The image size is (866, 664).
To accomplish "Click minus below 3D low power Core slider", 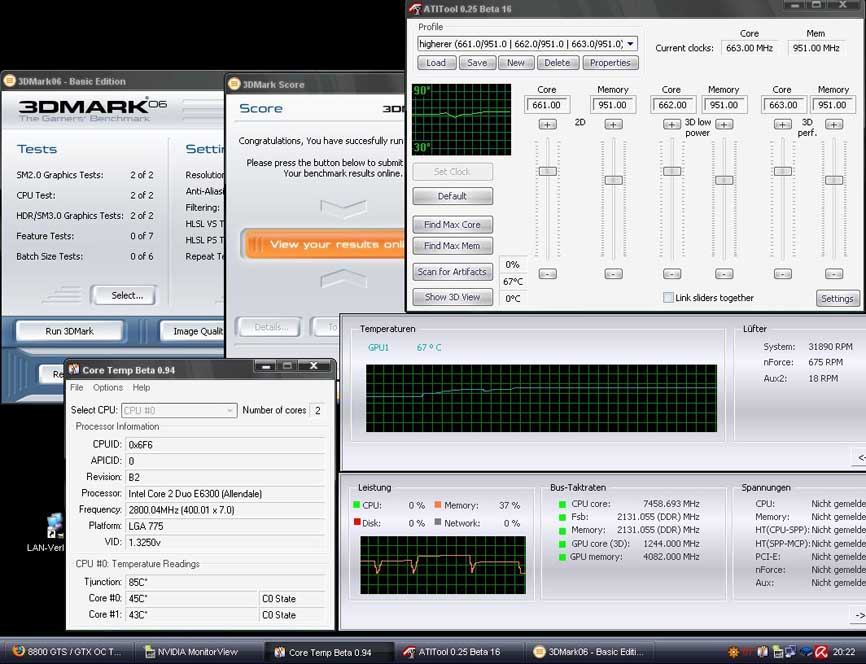I will coord(672,273).
